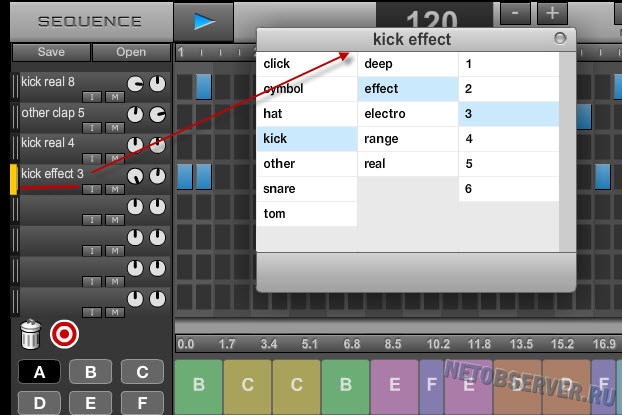Screen dimensions: 622x415
Task: Select the hat category in popup
Action: tap(307, 114)
